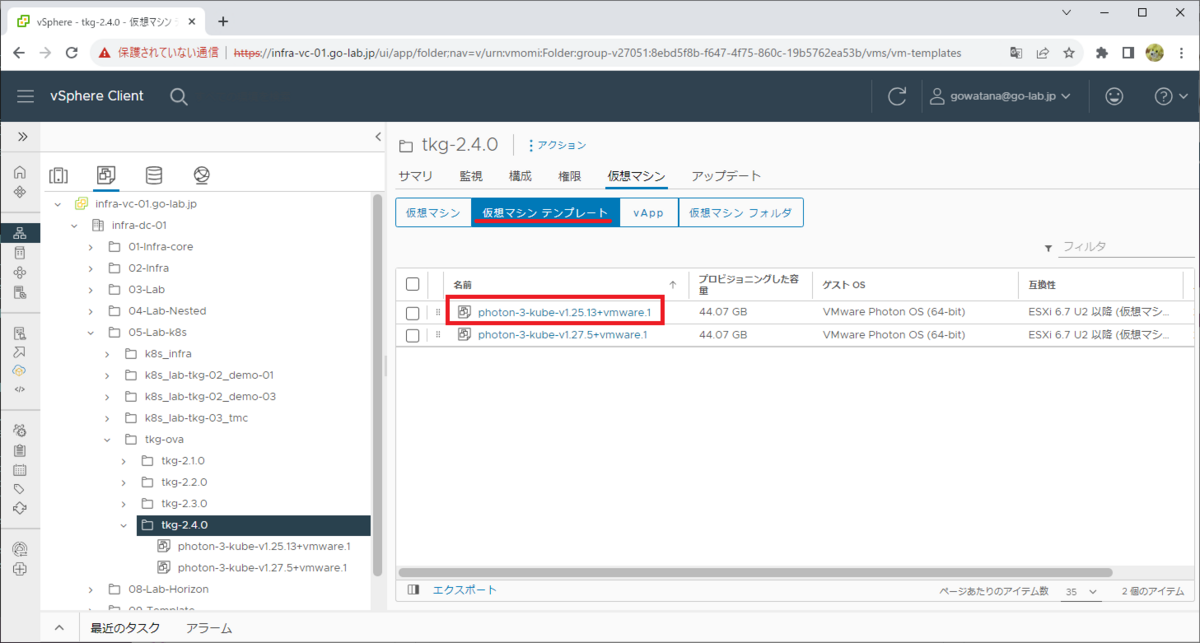
Task: Expand the k8s_infra folder
Action: pyautogui.click(x=107, y=353)
